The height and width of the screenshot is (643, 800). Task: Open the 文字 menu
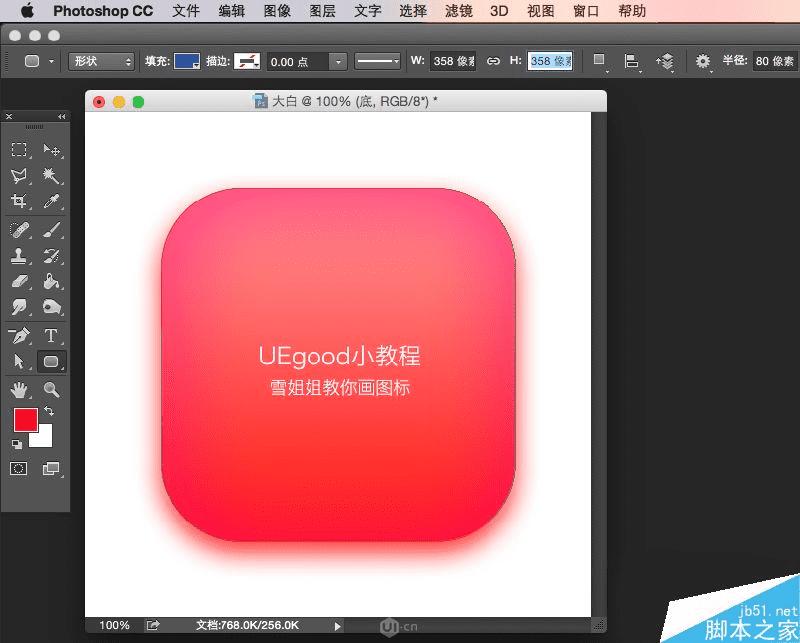(367, 11)
